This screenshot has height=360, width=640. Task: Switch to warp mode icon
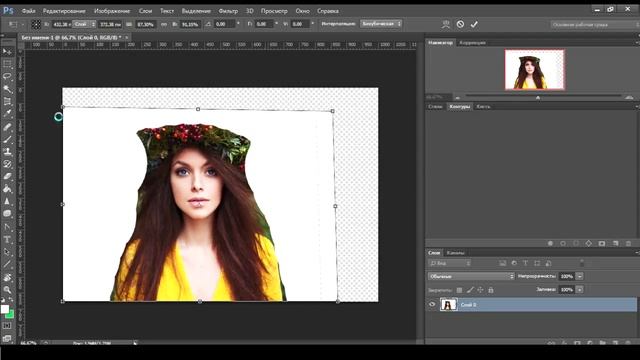(x=446, y=24)
